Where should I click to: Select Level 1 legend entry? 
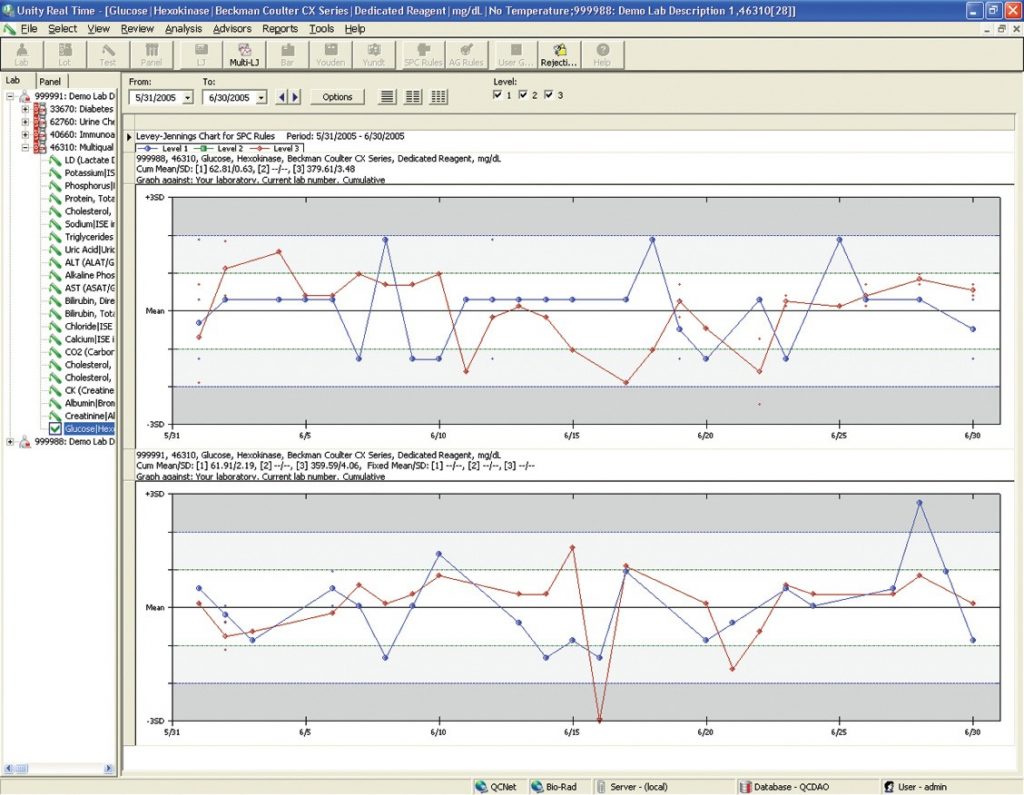(x=165, y=148)
